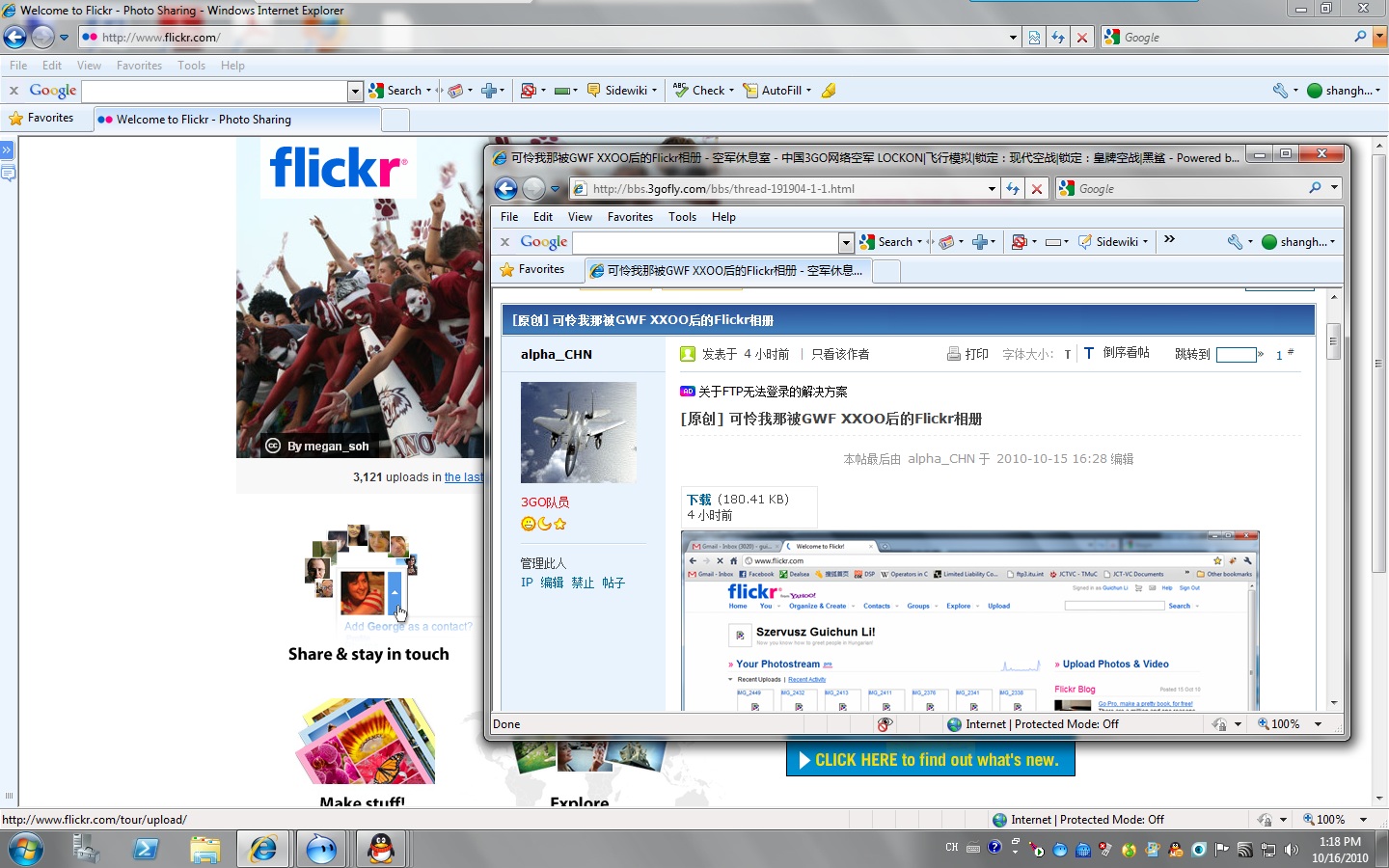The image size is (1389, 868).
Task: Open the File menu in the forum window
Action: pyautogui.click(x=509, y=217)
